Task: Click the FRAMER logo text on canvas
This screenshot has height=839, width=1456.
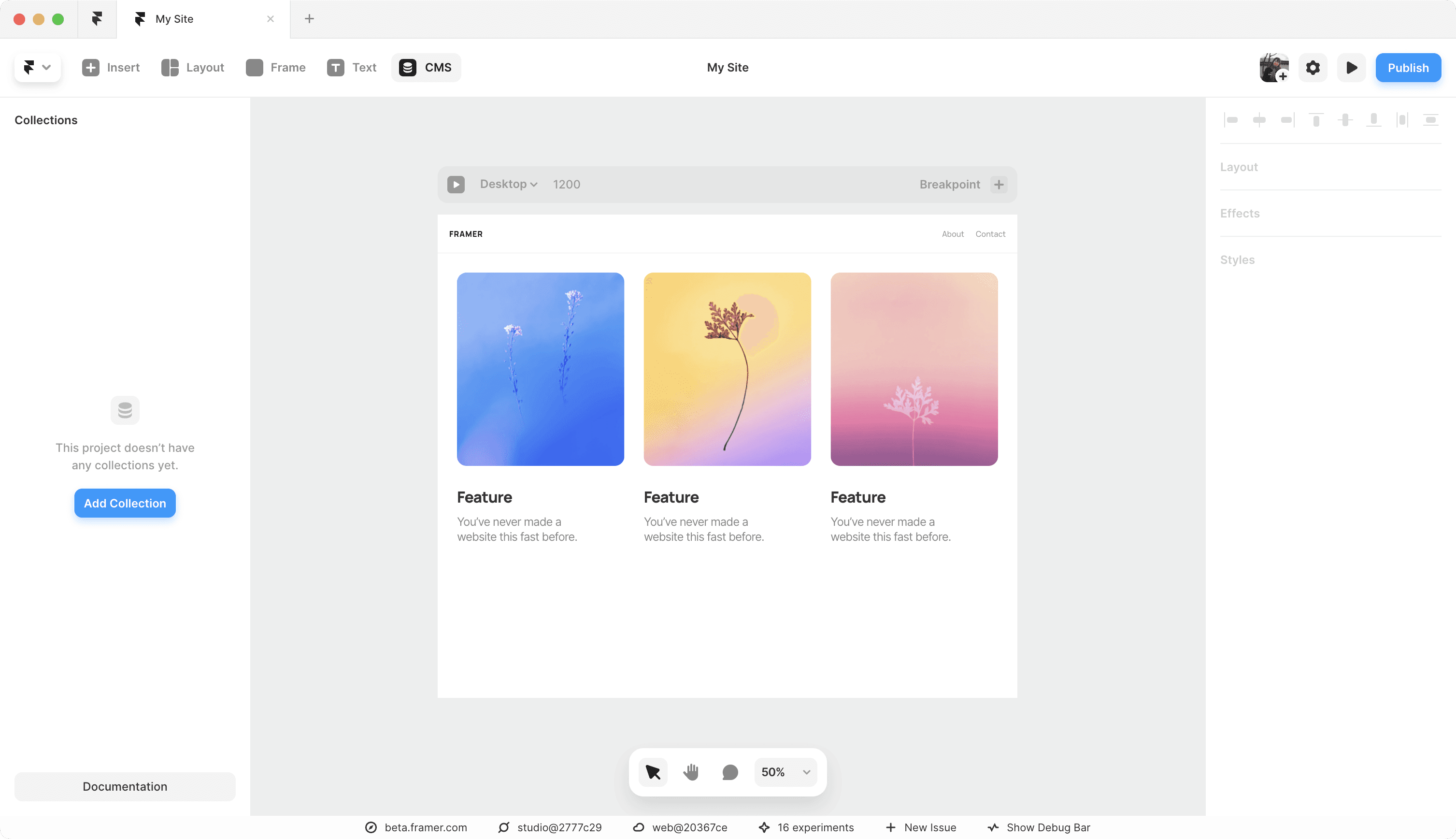Action: pyautogui.click(x=465, y=234)
